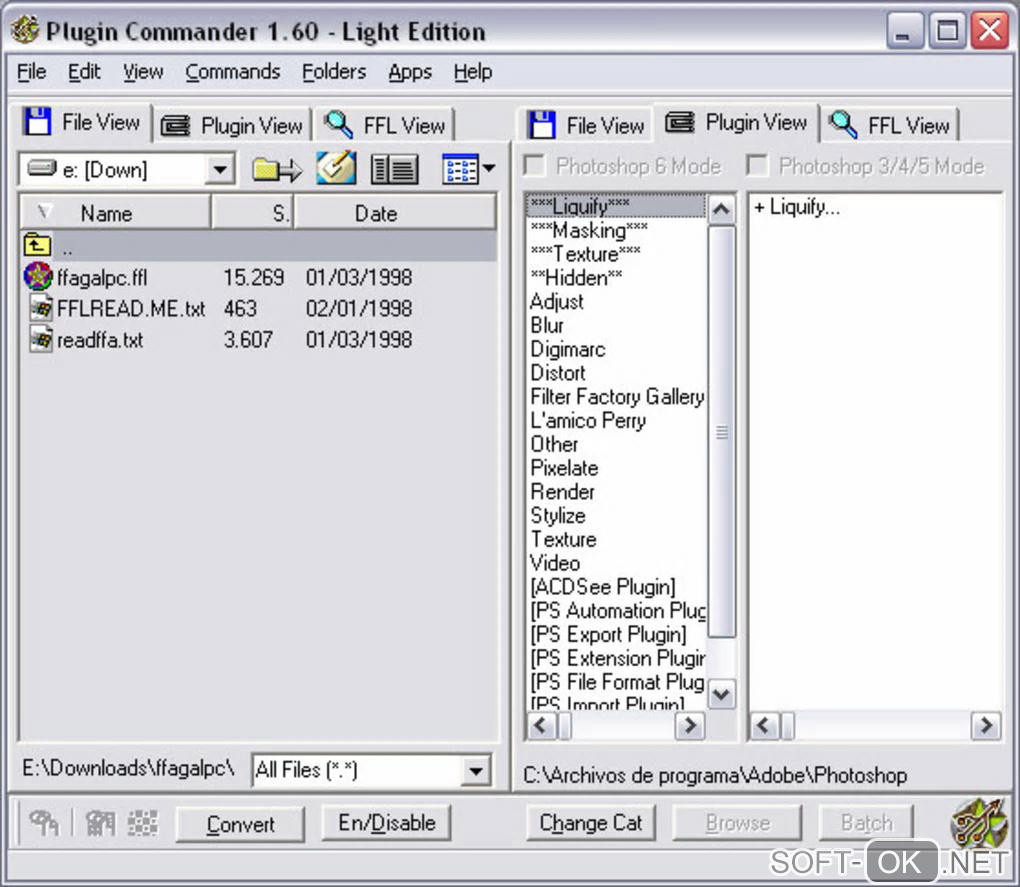Click plugin list horizontal scroll right arrow

click(x=986, y=725)
